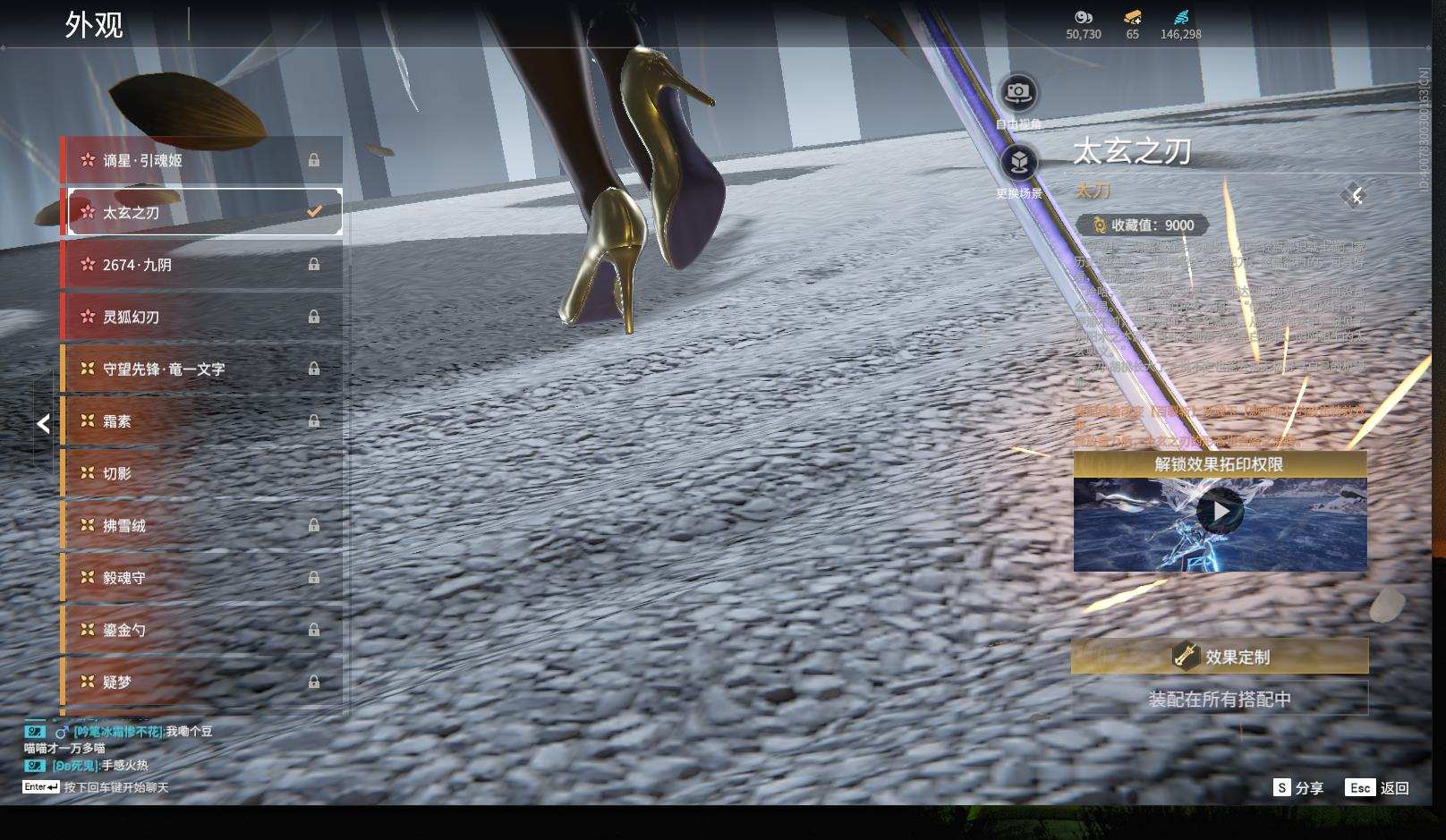The width and height of the screenshot is (1446, 840).
Task: Click the gold coin currency icon showing 50,730
Action: pyautogui.click(x=1083, y=17)
